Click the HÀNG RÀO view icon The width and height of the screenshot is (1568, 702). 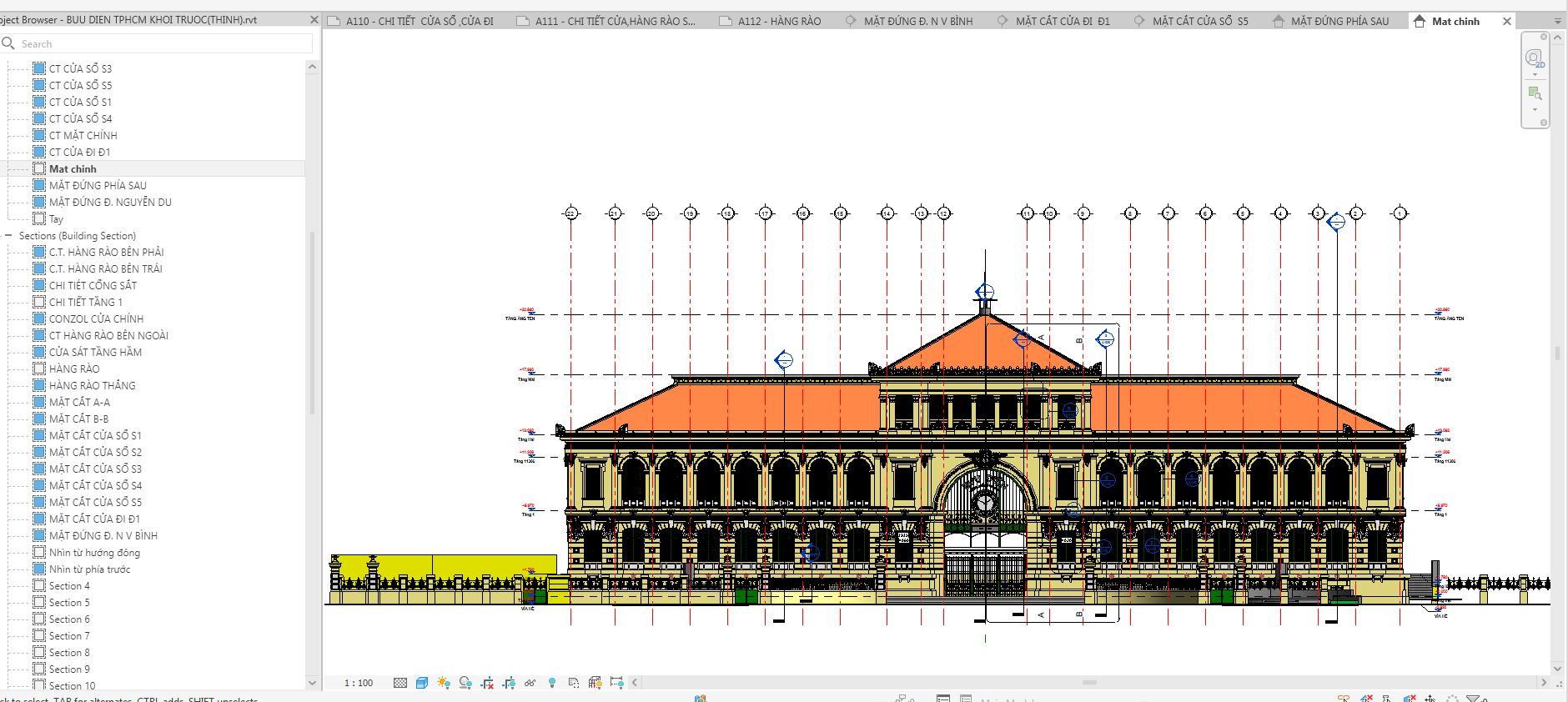coord(39,369)
